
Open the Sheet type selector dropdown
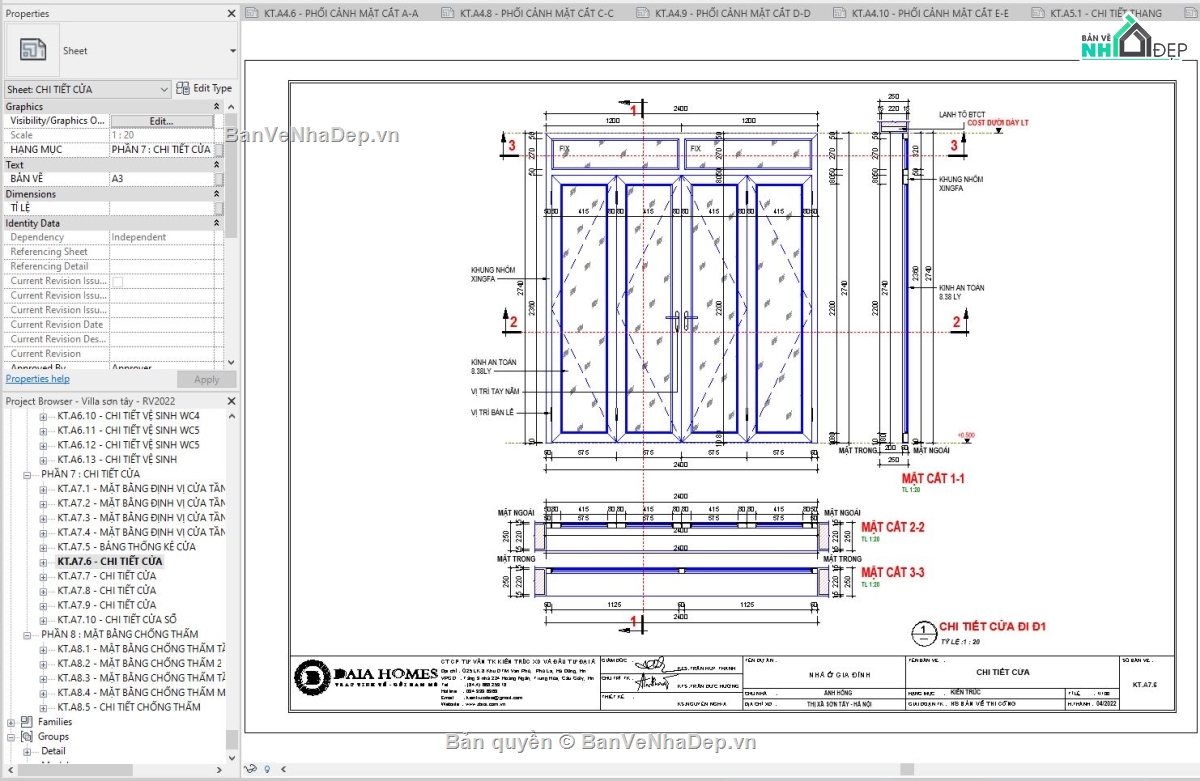[x=232, y=50]
